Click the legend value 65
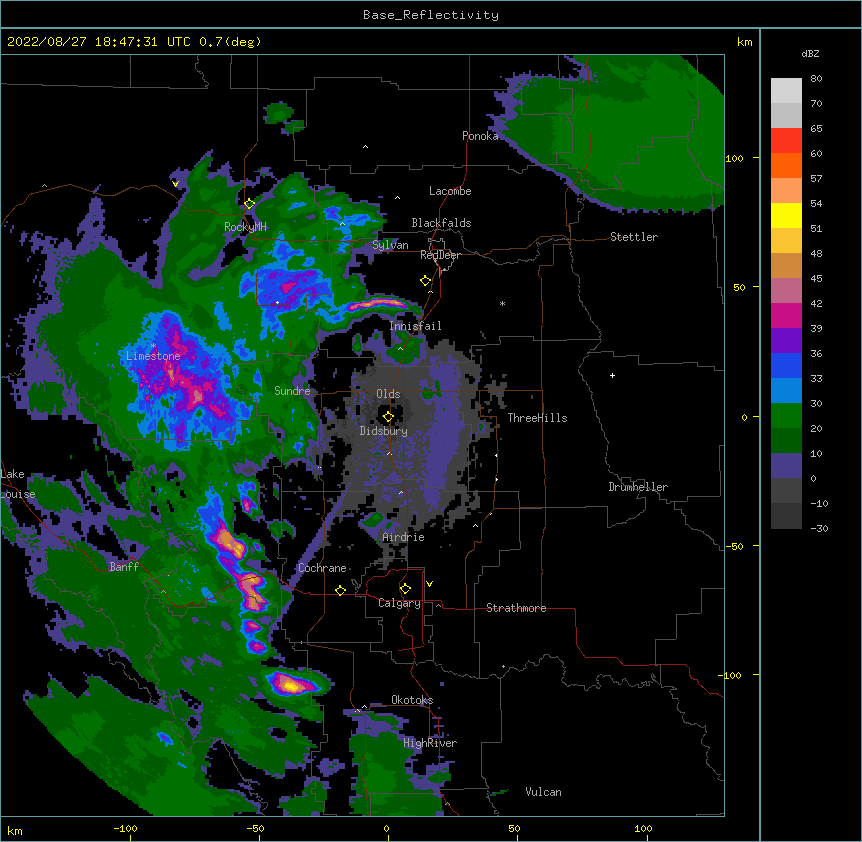This screenshot has width=862, height=842. tap(816, 129)
